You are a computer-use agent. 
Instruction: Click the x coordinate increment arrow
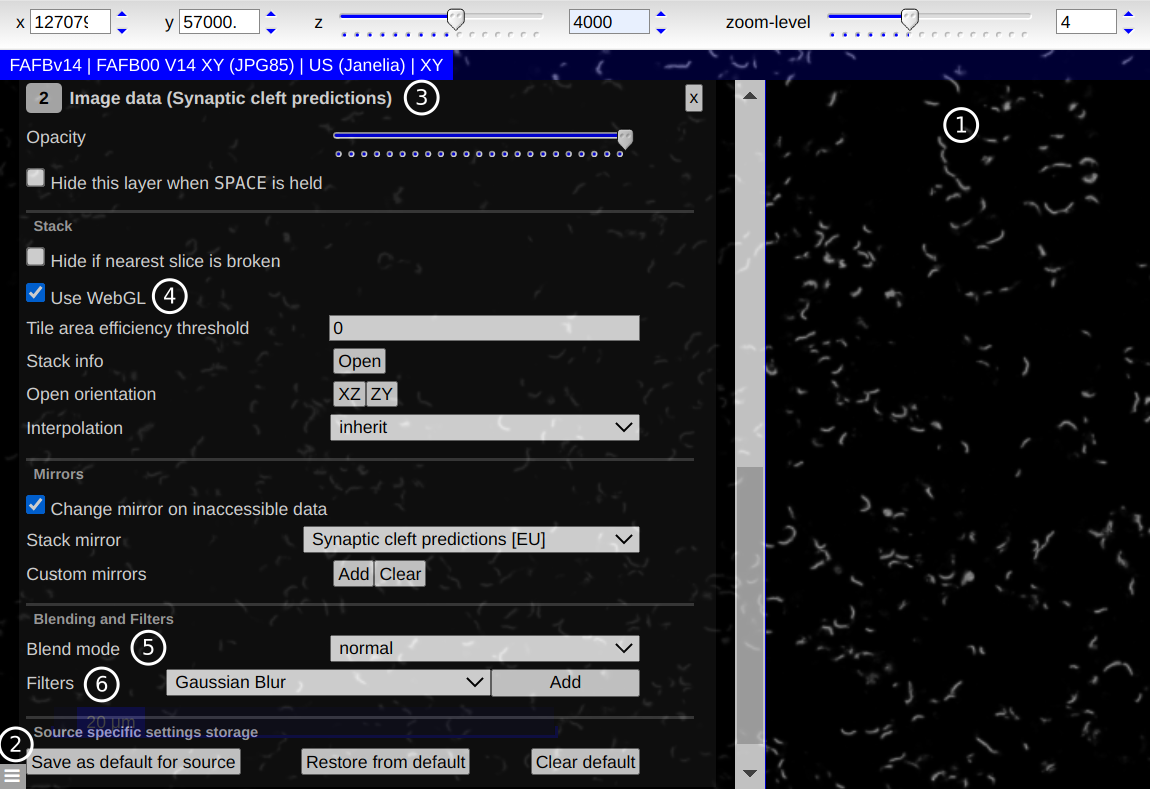click(x=122, y=14)
